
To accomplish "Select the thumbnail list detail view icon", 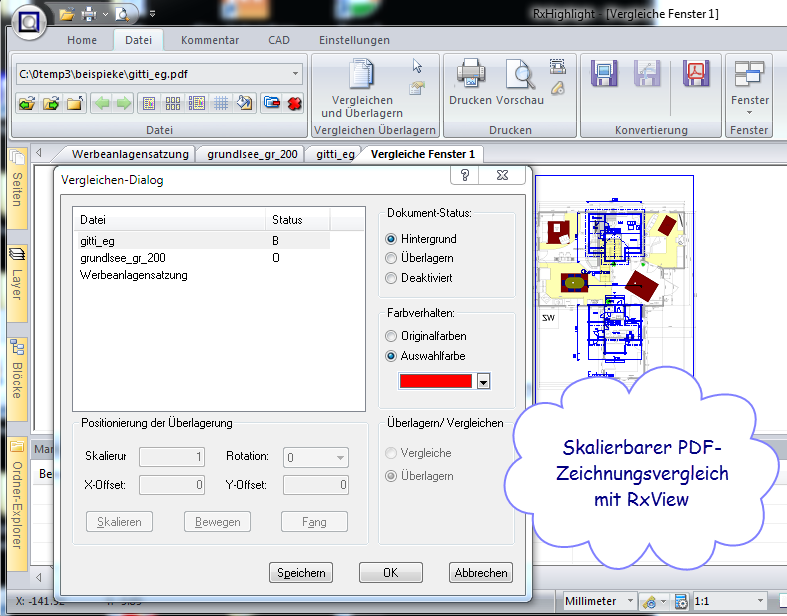I will (x=196, y=103).
